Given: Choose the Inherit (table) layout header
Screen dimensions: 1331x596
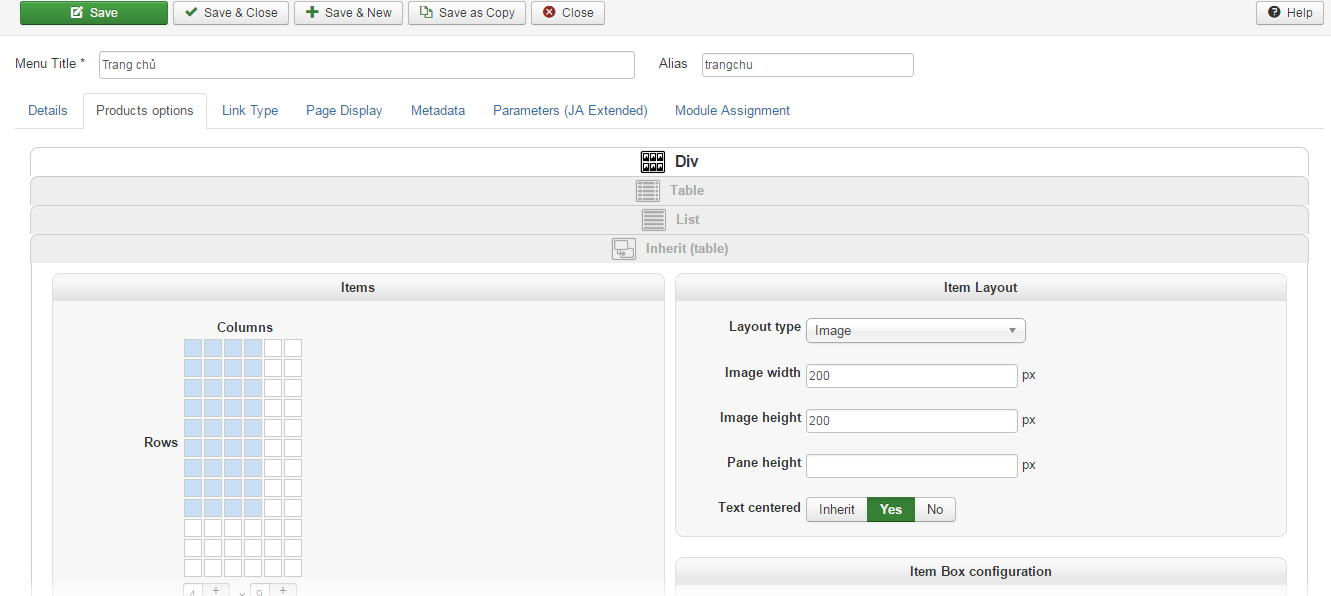Looking at the screenshot, I should click(669, 249).
